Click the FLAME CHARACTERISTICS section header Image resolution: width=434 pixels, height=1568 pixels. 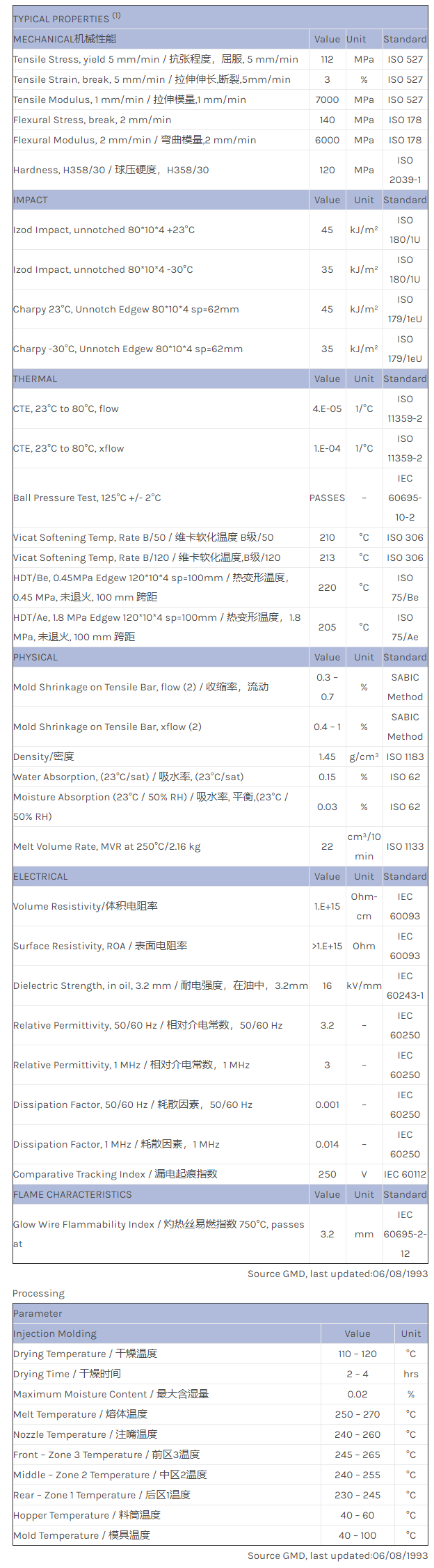pos(72,1194)
